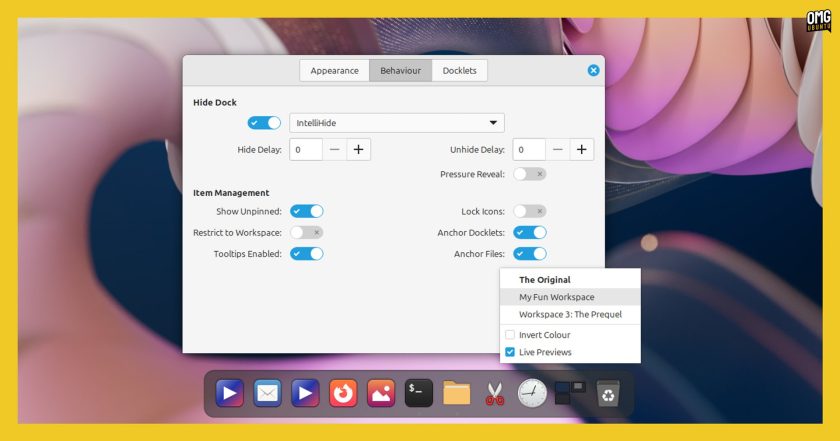840x441 pixels.
Task: Open the image viewer photo icon in dock
Action: point(381,393)
